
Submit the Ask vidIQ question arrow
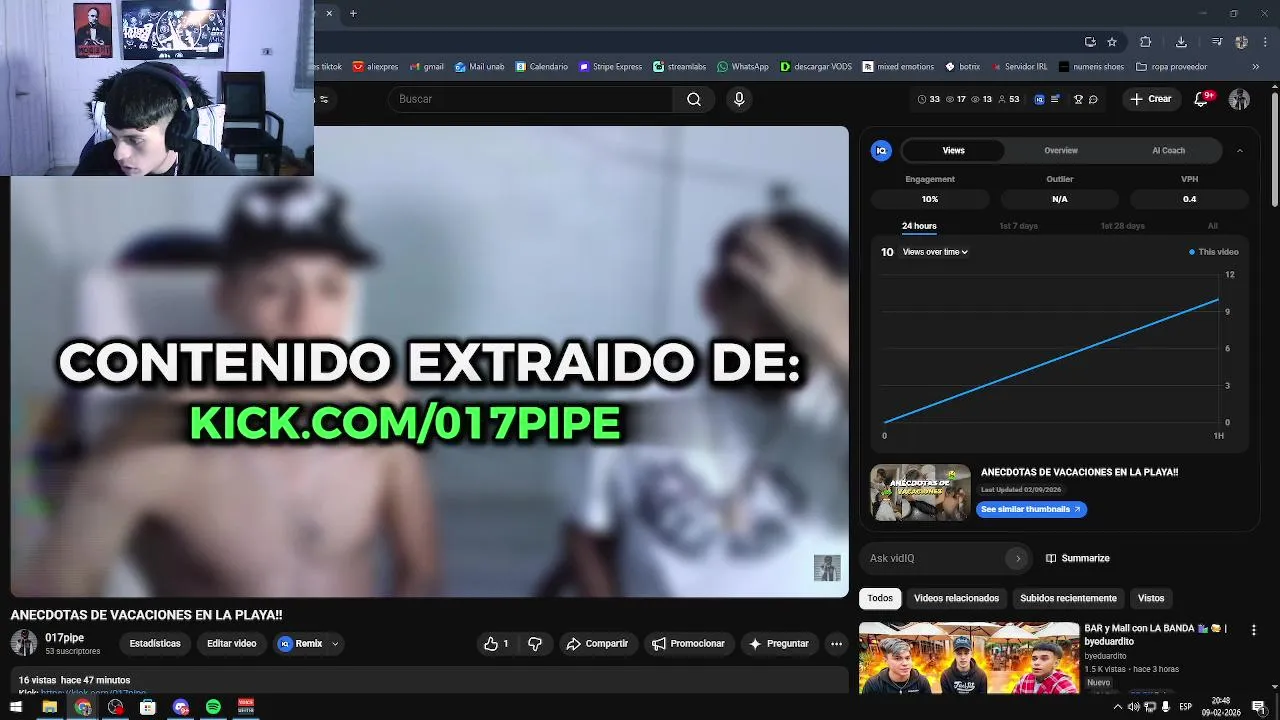[1018, 558]
